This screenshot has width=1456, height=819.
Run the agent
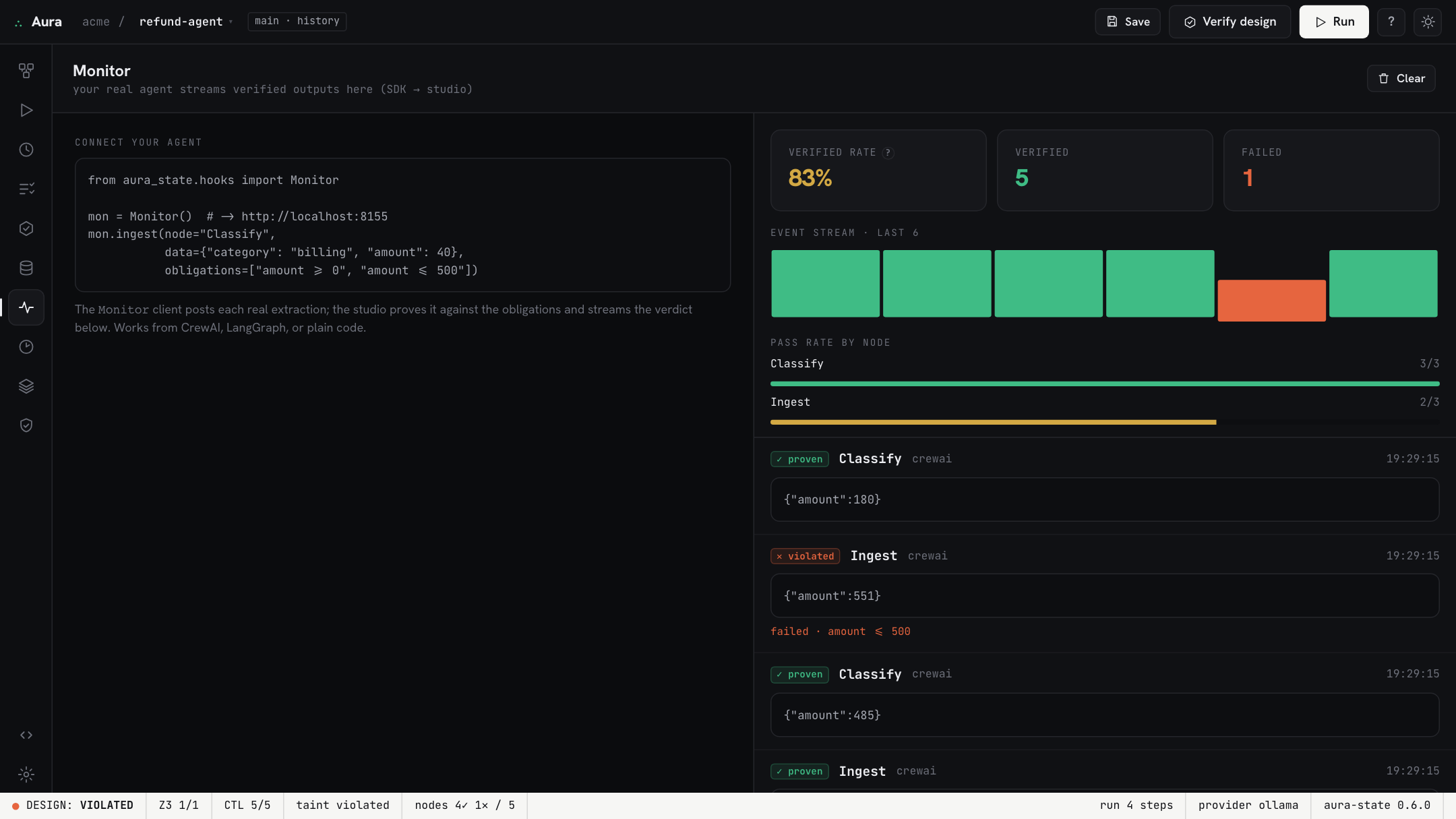coord(1334,22)
